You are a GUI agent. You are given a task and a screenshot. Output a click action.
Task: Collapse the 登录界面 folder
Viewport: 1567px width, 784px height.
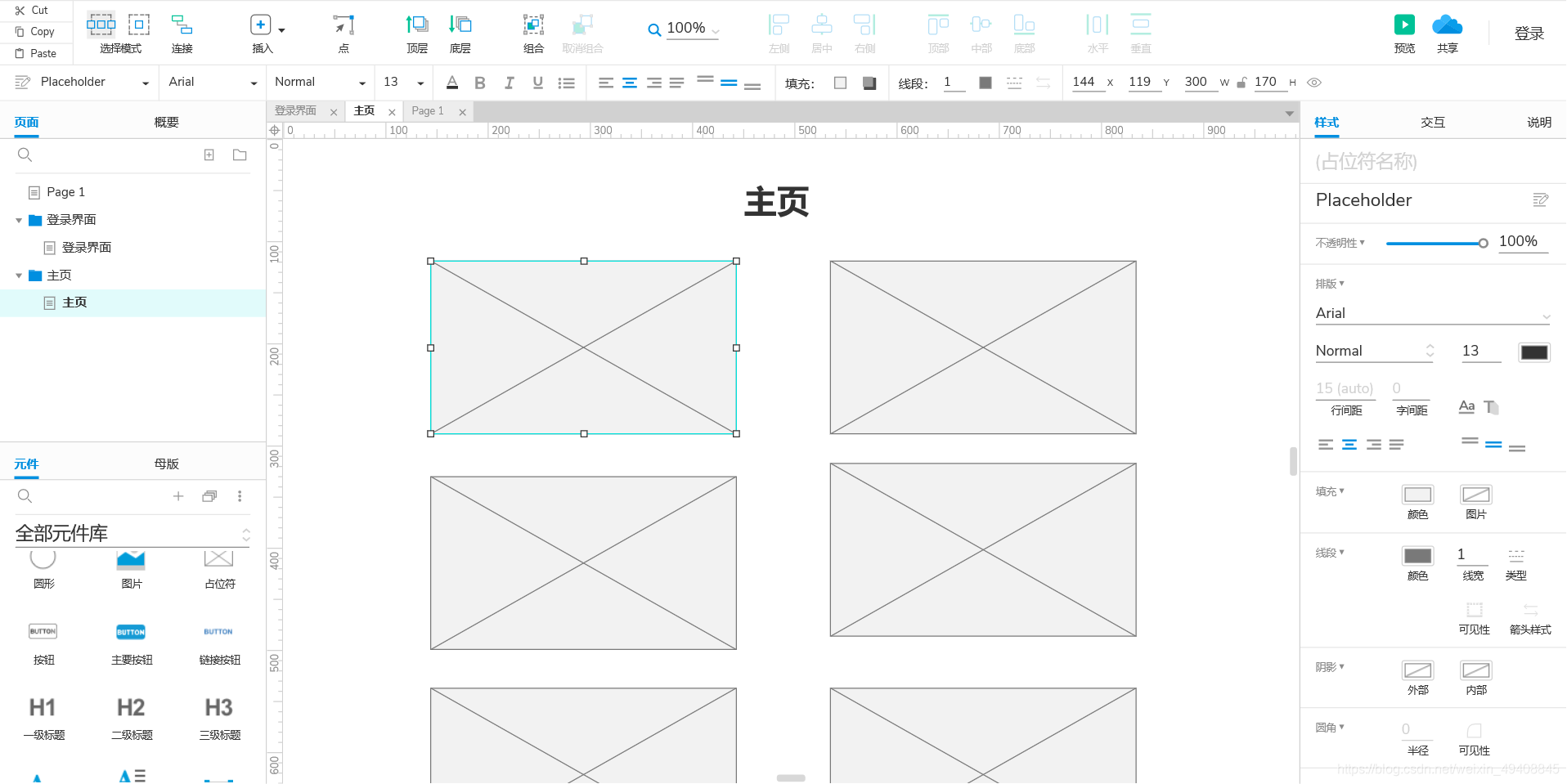tap(19, 221)
